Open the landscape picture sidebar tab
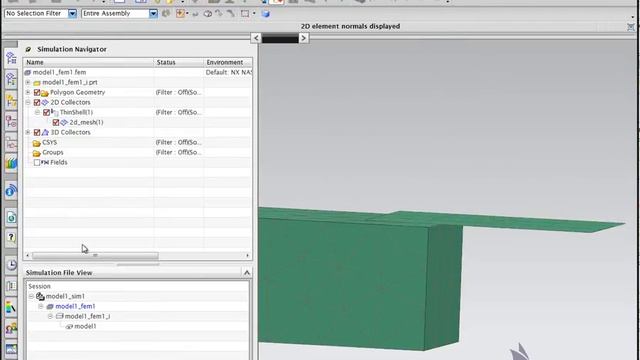The height and width of the screenshot is (360, 640). 11,349
